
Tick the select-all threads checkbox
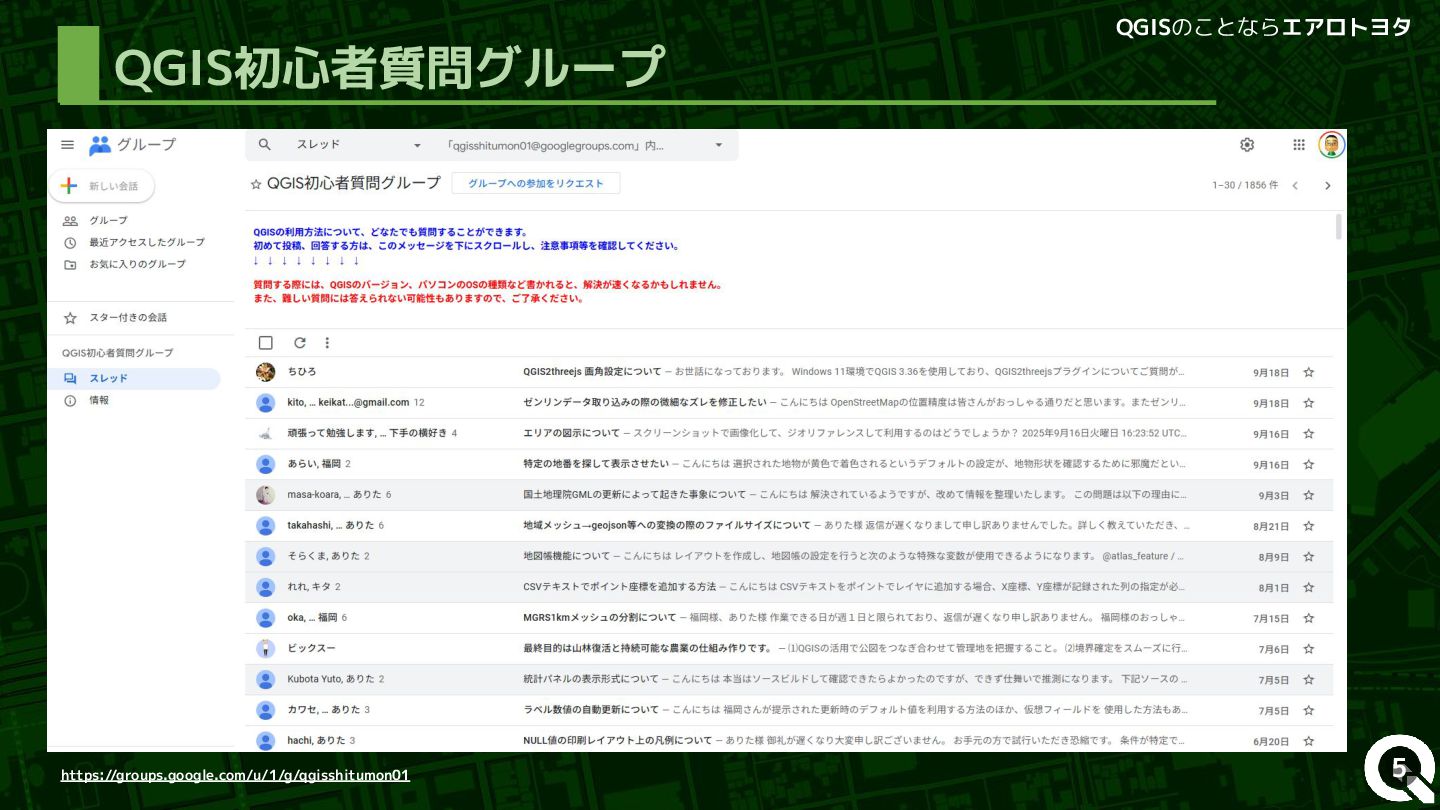pos(266,343)
